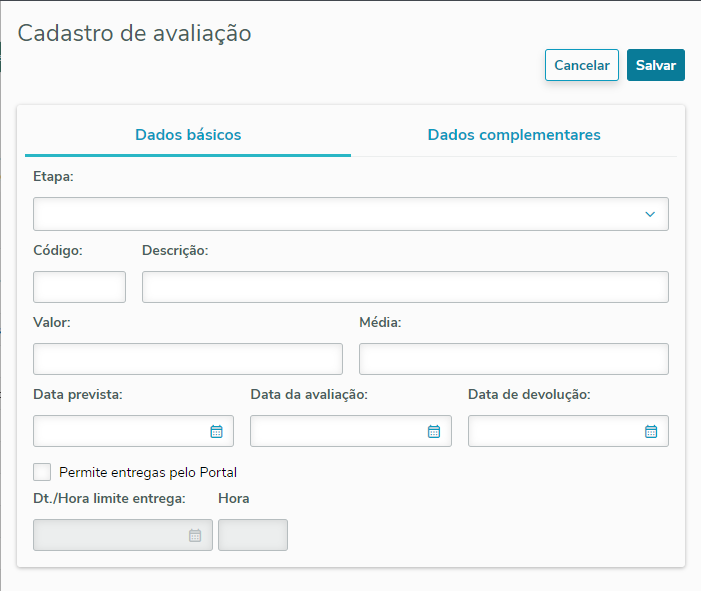Click the Data da avaliação calendar icon
The image size is (701, 591).
[x=434, y=431]
